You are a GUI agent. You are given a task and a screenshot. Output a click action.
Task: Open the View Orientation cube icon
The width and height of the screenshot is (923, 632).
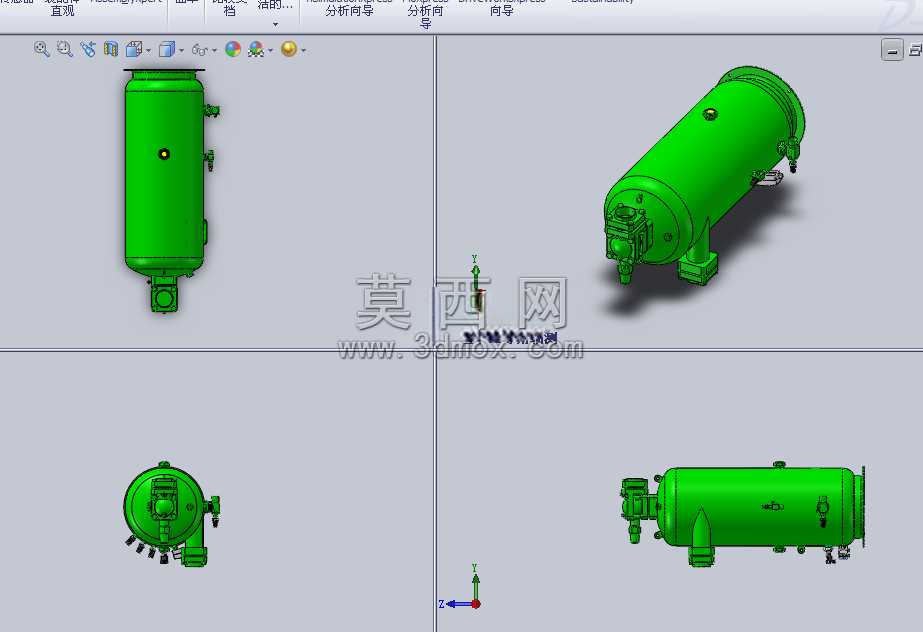coord(134,49)
